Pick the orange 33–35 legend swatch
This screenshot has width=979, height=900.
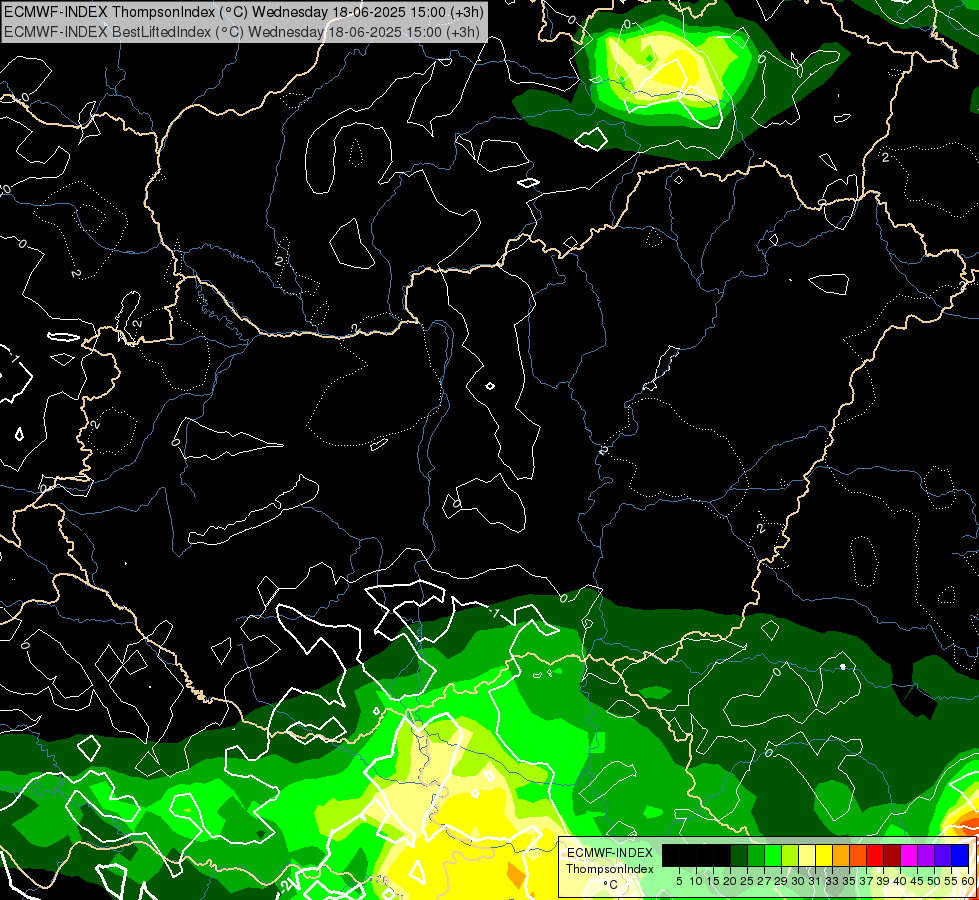pos(840,856)
